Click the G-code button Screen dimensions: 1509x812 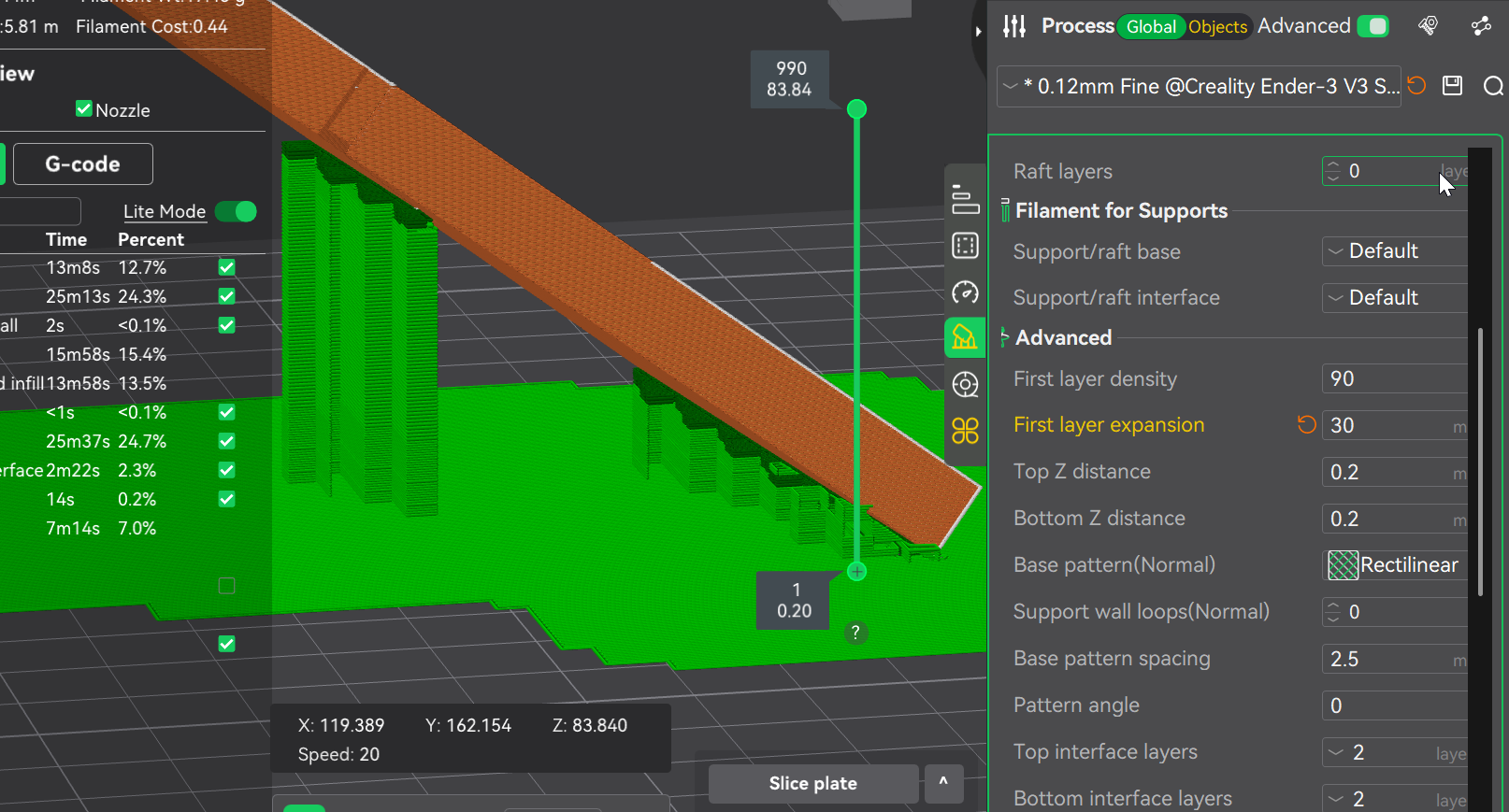(x=82, y=164)
